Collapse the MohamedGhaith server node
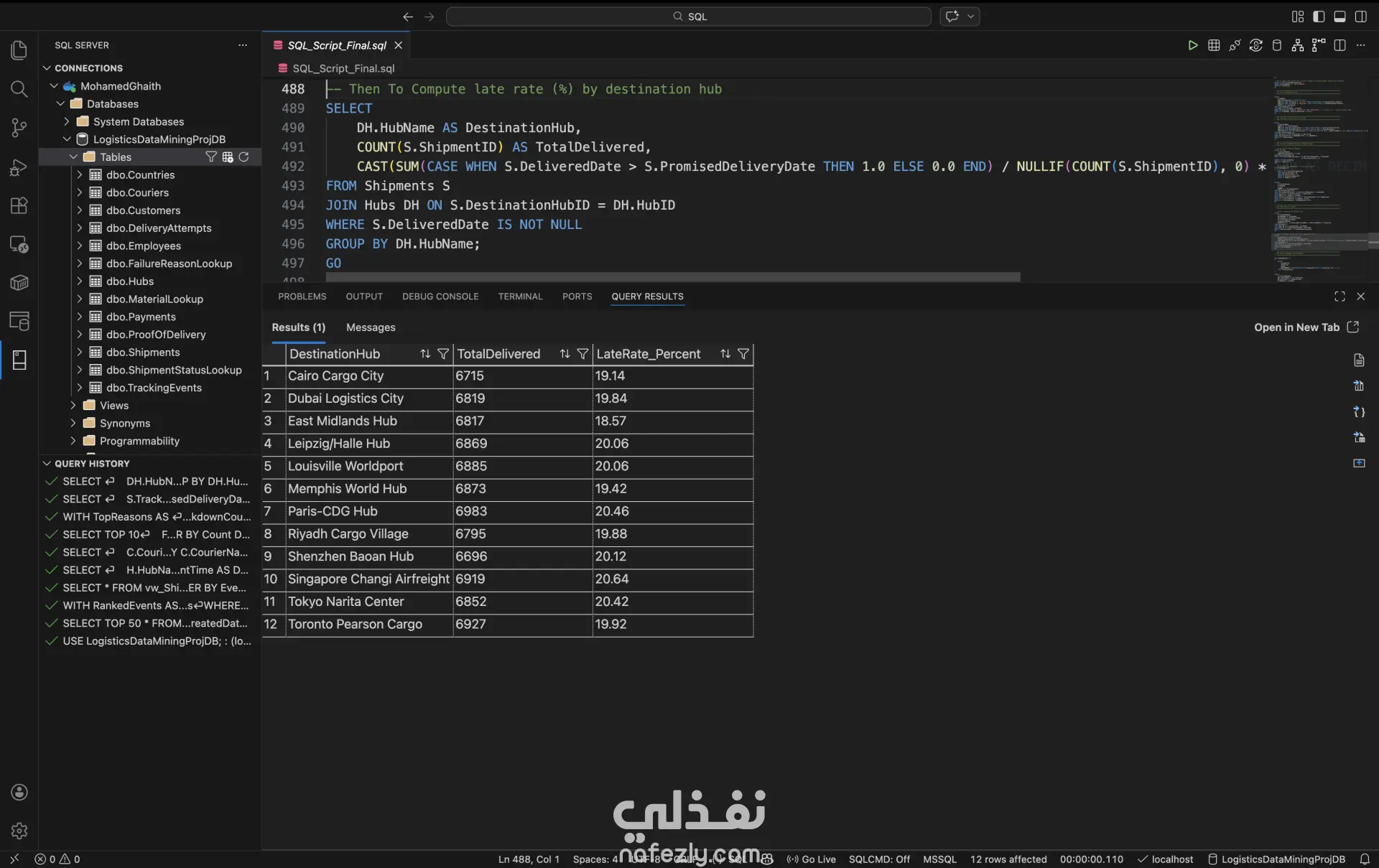Screen dimensions: 1379x868 click(x=54, y=86)
